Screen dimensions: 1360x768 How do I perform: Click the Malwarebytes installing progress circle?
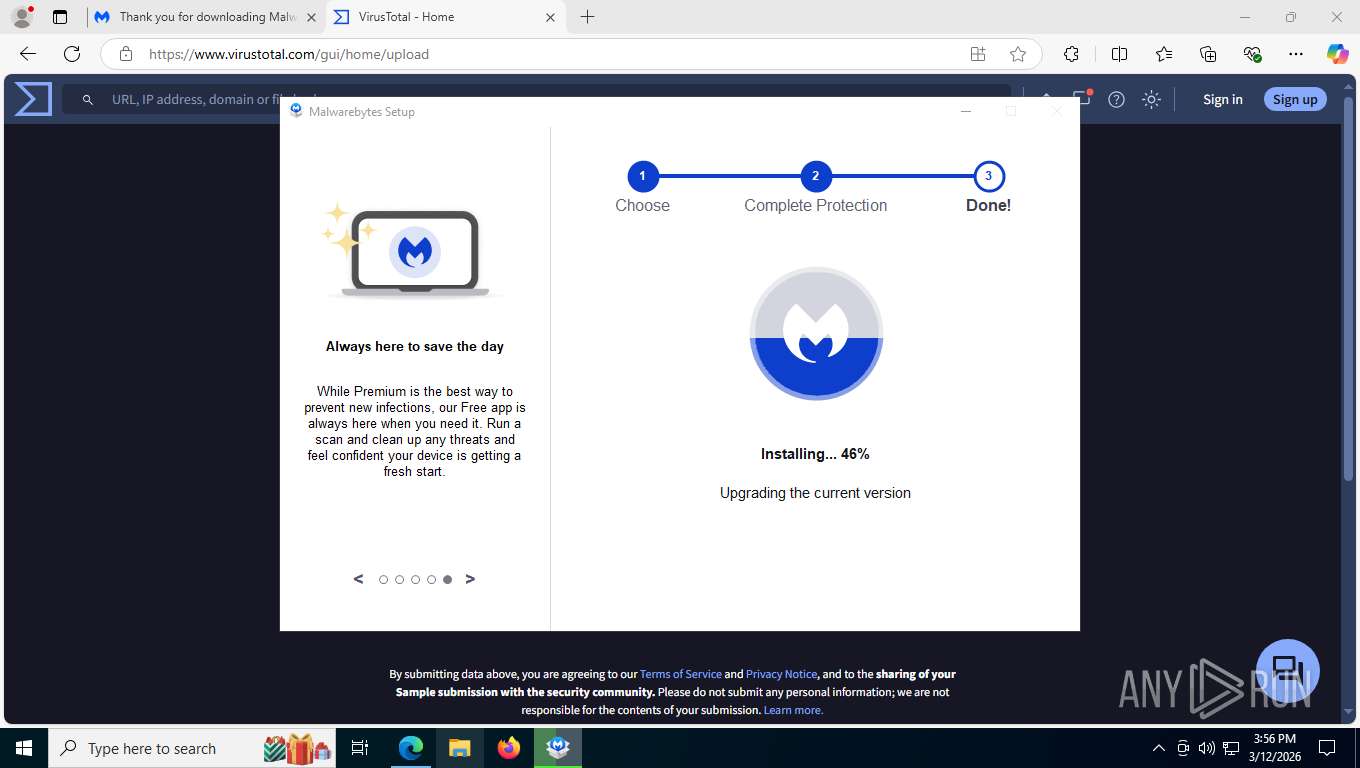coord(816,334)
